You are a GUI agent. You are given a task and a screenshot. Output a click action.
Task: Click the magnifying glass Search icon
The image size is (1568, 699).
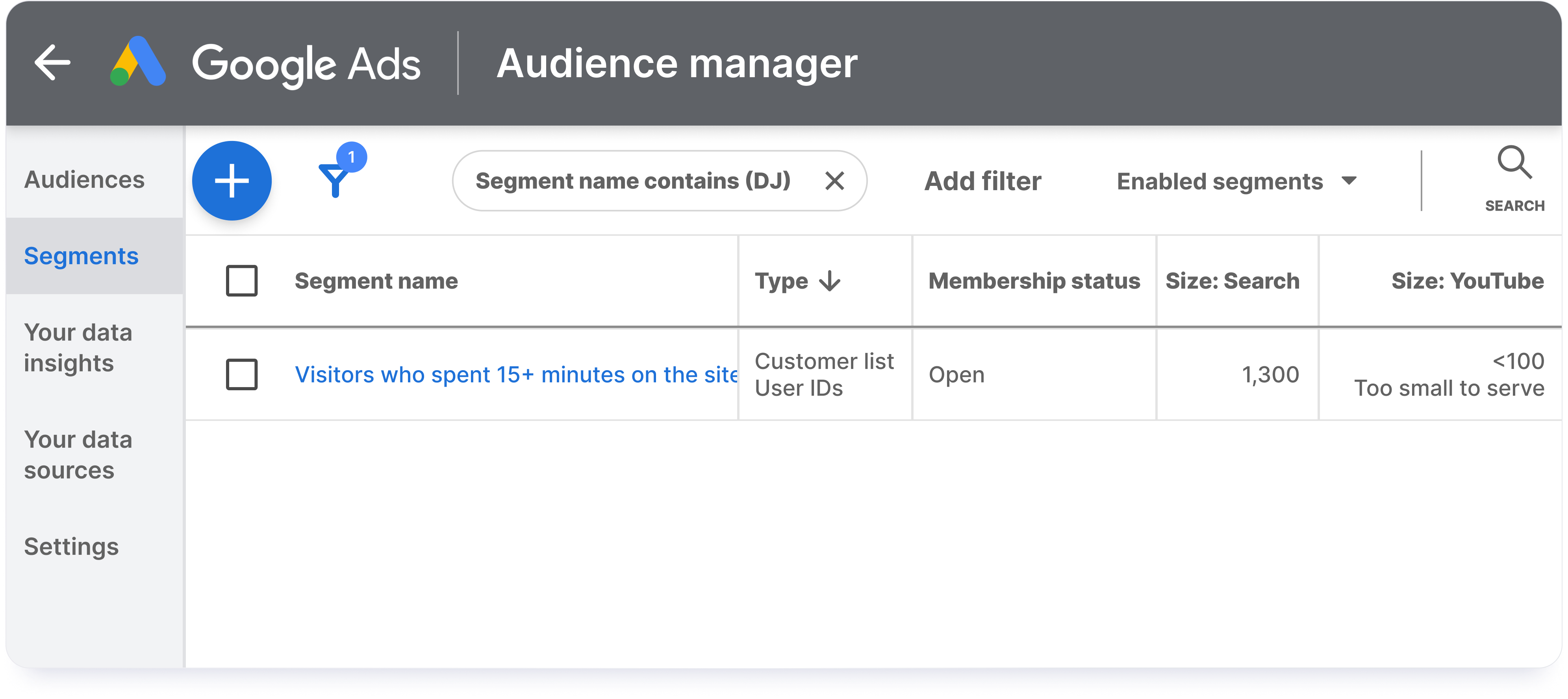(x=1514, y=163)
